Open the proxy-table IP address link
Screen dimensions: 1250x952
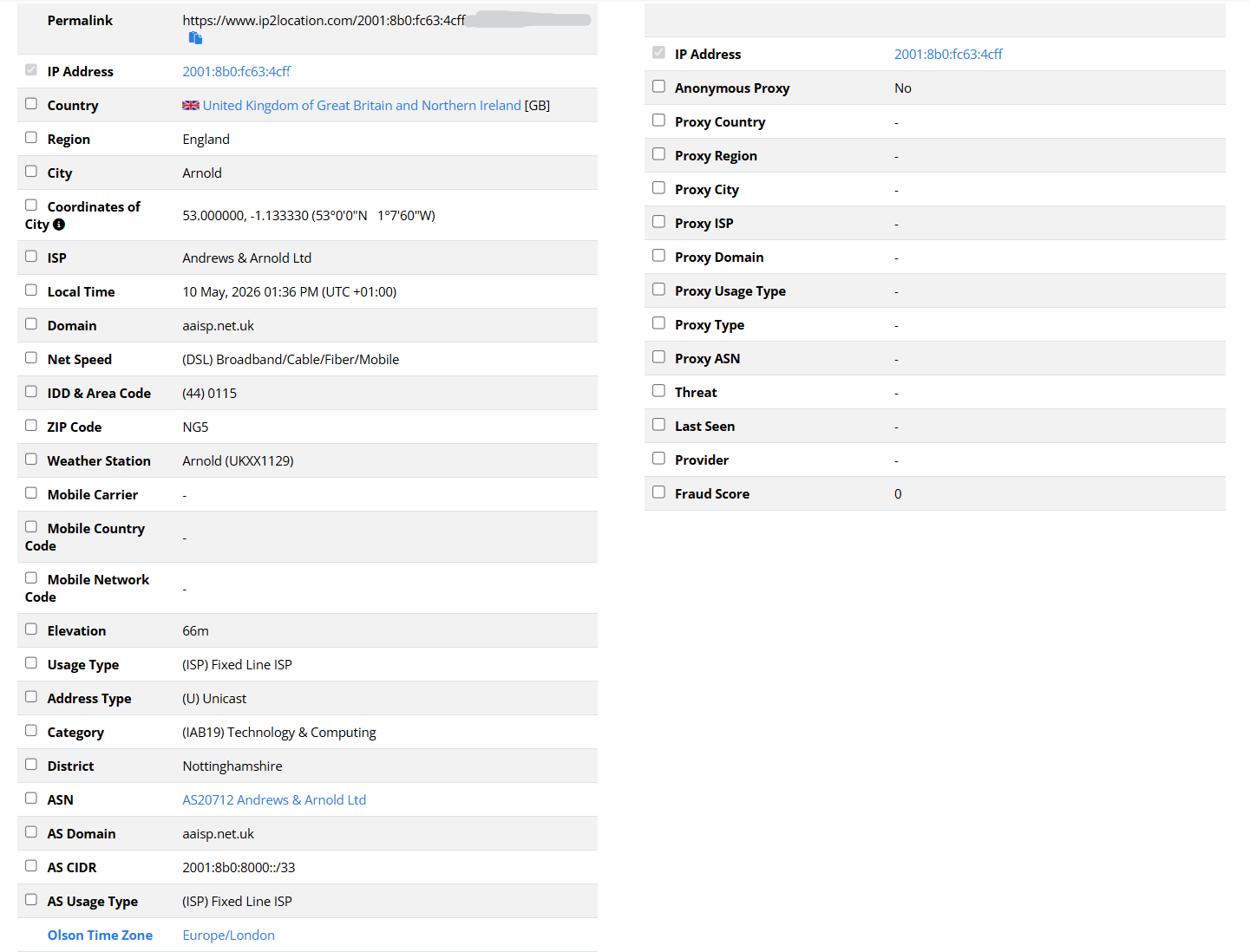[948, 55]
